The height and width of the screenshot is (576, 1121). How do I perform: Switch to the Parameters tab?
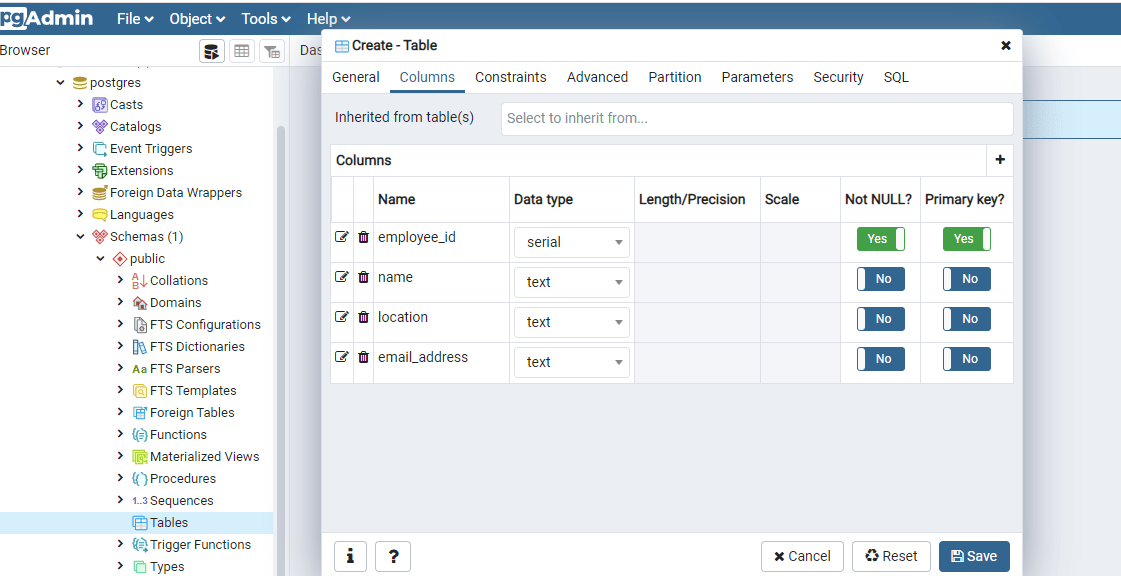tap(757, 77)
